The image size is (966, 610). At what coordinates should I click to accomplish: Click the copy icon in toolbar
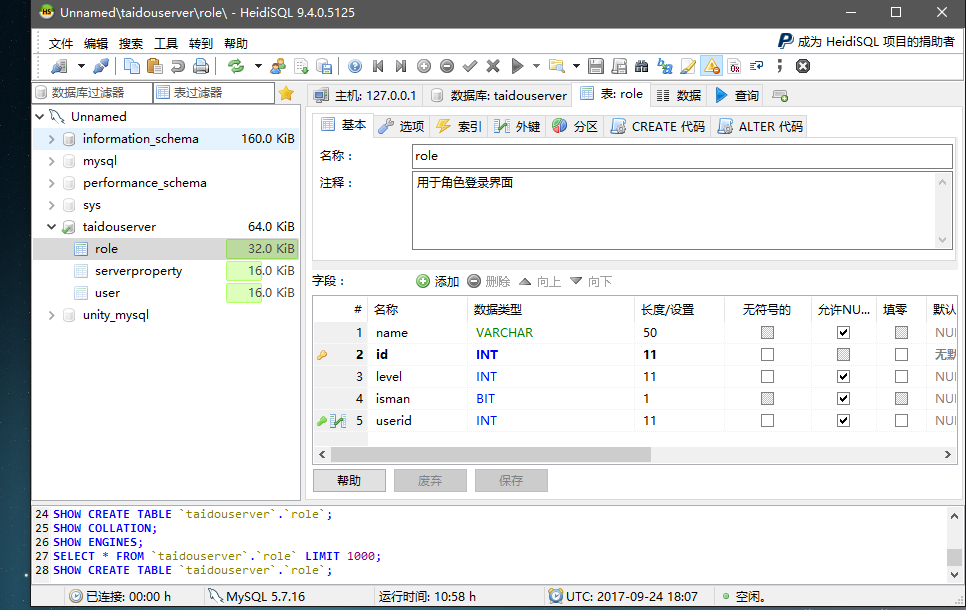pos(131,66)
